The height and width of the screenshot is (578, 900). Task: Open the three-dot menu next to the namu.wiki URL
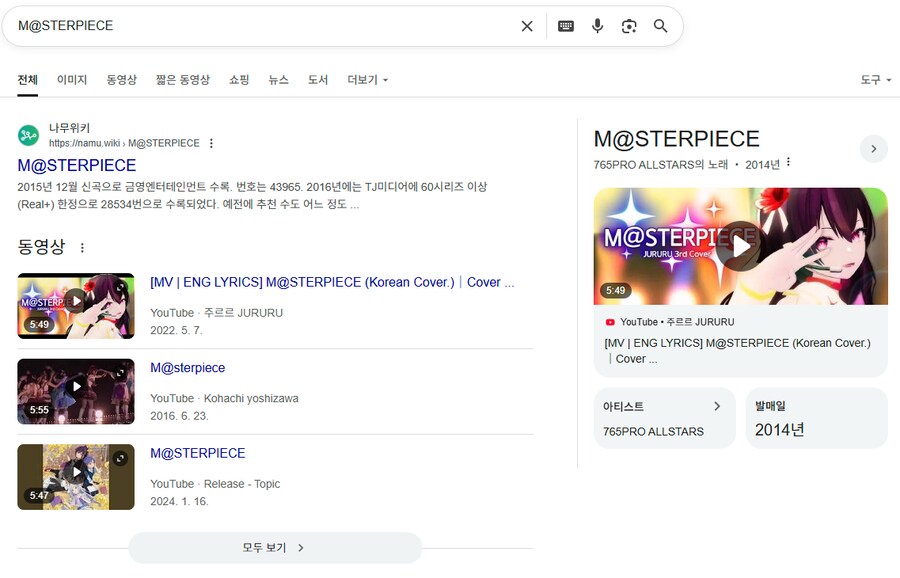click(x=211, y=143)
